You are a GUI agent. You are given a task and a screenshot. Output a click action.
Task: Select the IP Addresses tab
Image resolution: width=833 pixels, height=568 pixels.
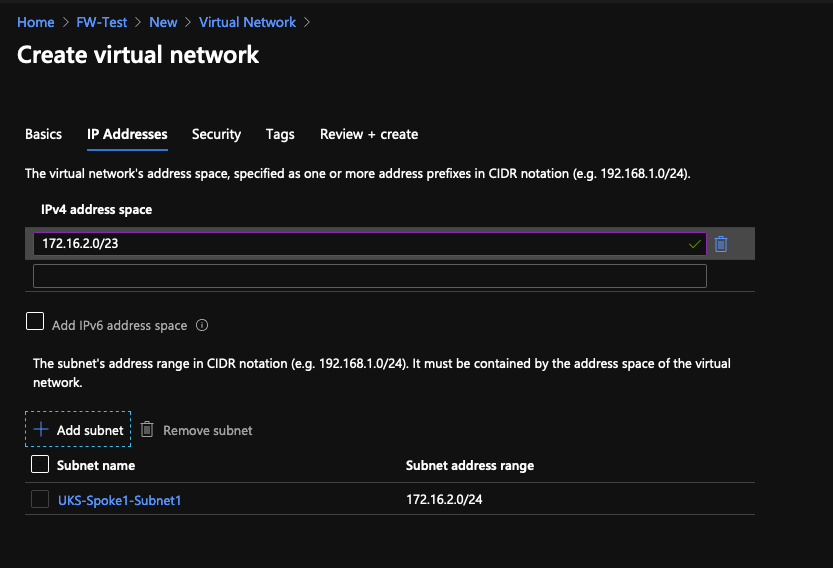click(127, 134)
